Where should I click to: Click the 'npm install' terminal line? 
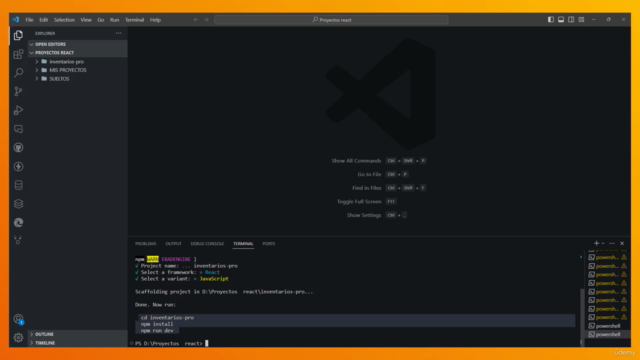tap(157, 324)
